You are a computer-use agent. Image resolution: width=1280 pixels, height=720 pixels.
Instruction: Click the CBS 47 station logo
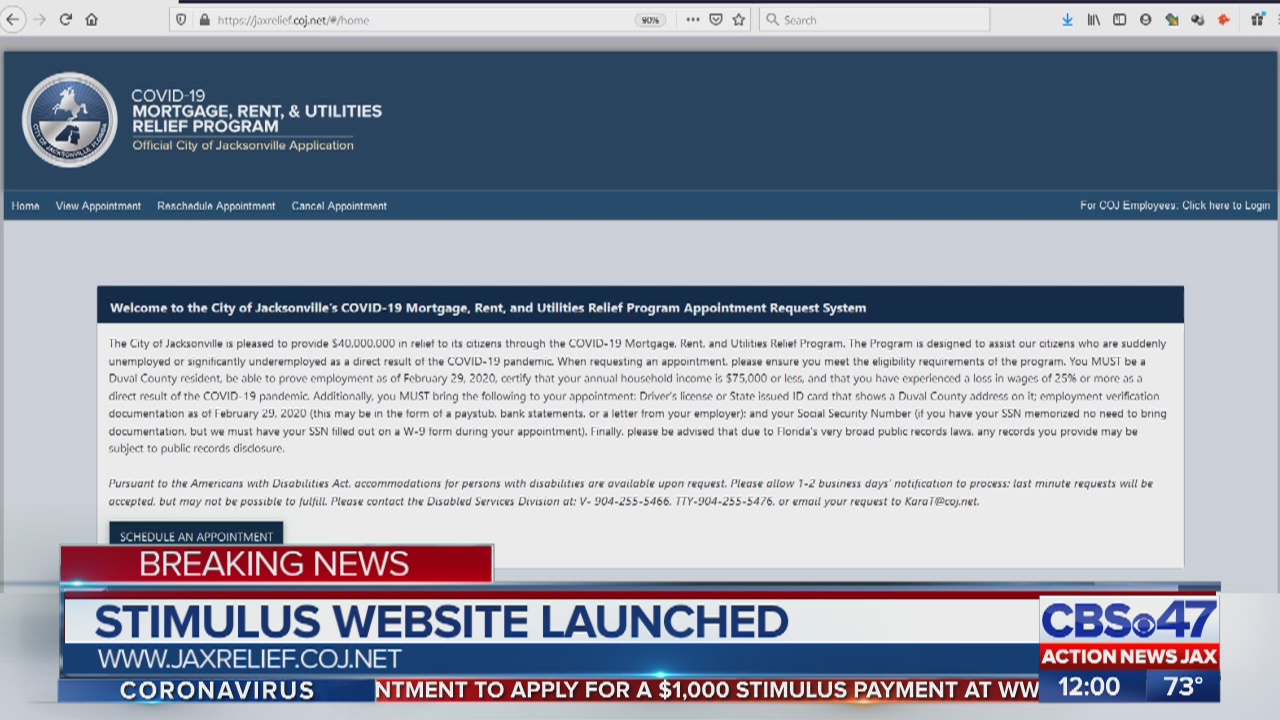tap(1128, 621)
